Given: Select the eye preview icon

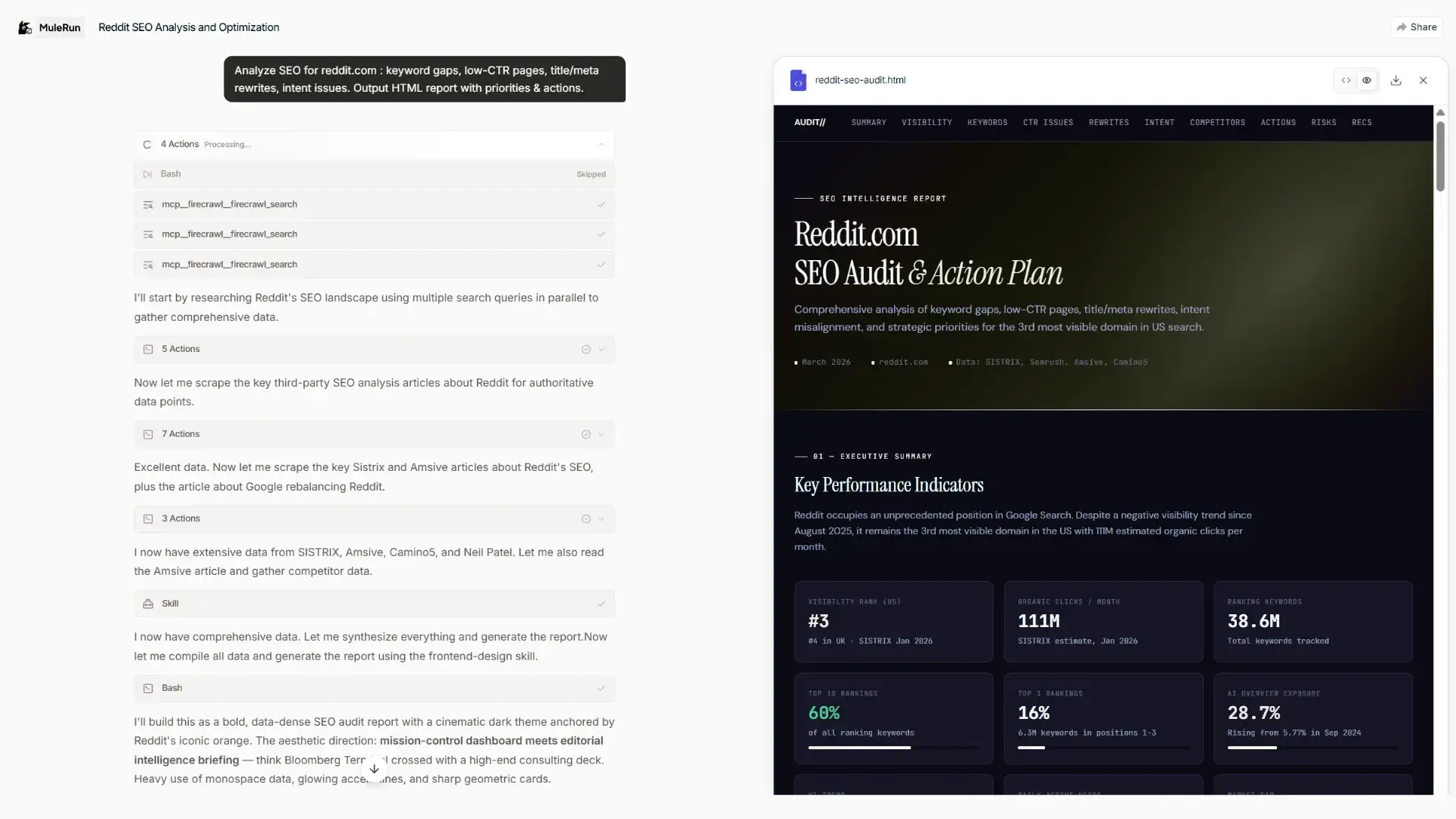Looking at the screenshot, I should coord(1367,80).
